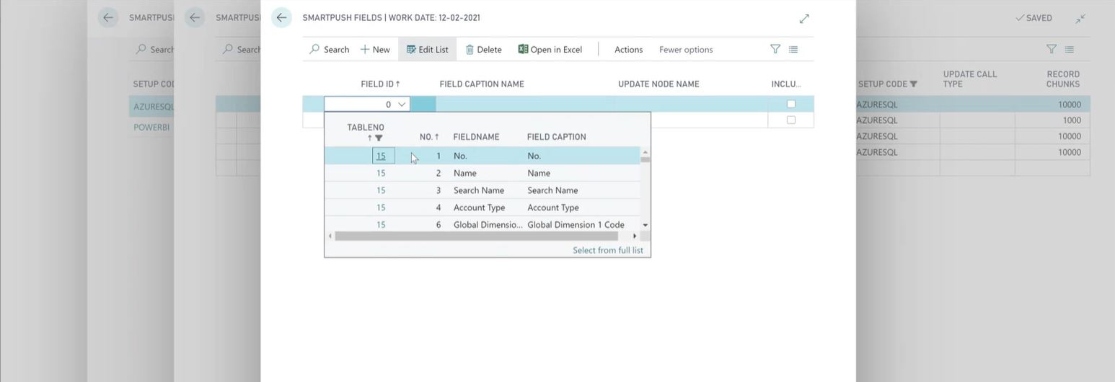The image size is (1115, 382).
Task: Click Update Node Name column header
Action: tap(658, 84)
